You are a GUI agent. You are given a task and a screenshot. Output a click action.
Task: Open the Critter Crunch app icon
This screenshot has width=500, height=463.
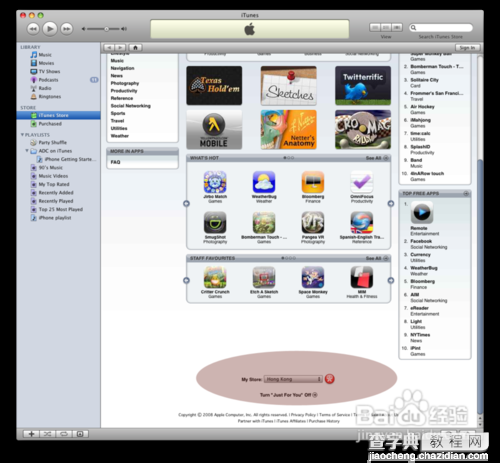click(215, 277)
